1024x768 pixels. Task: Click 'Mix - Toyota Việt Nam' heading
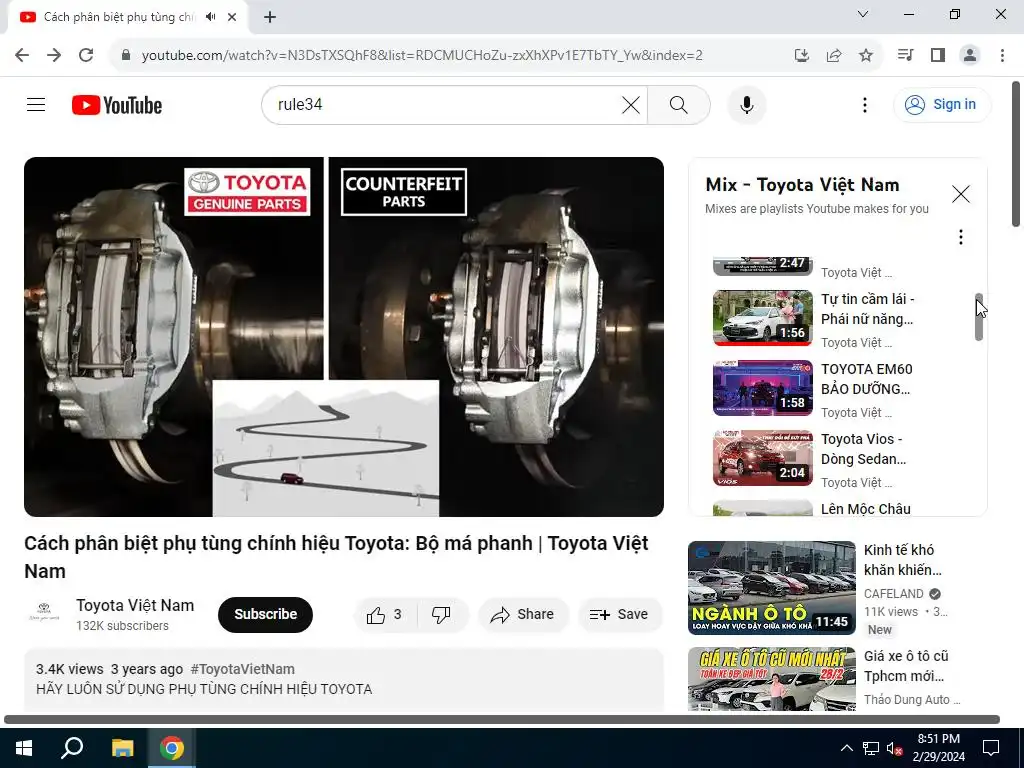coord(802,185)
